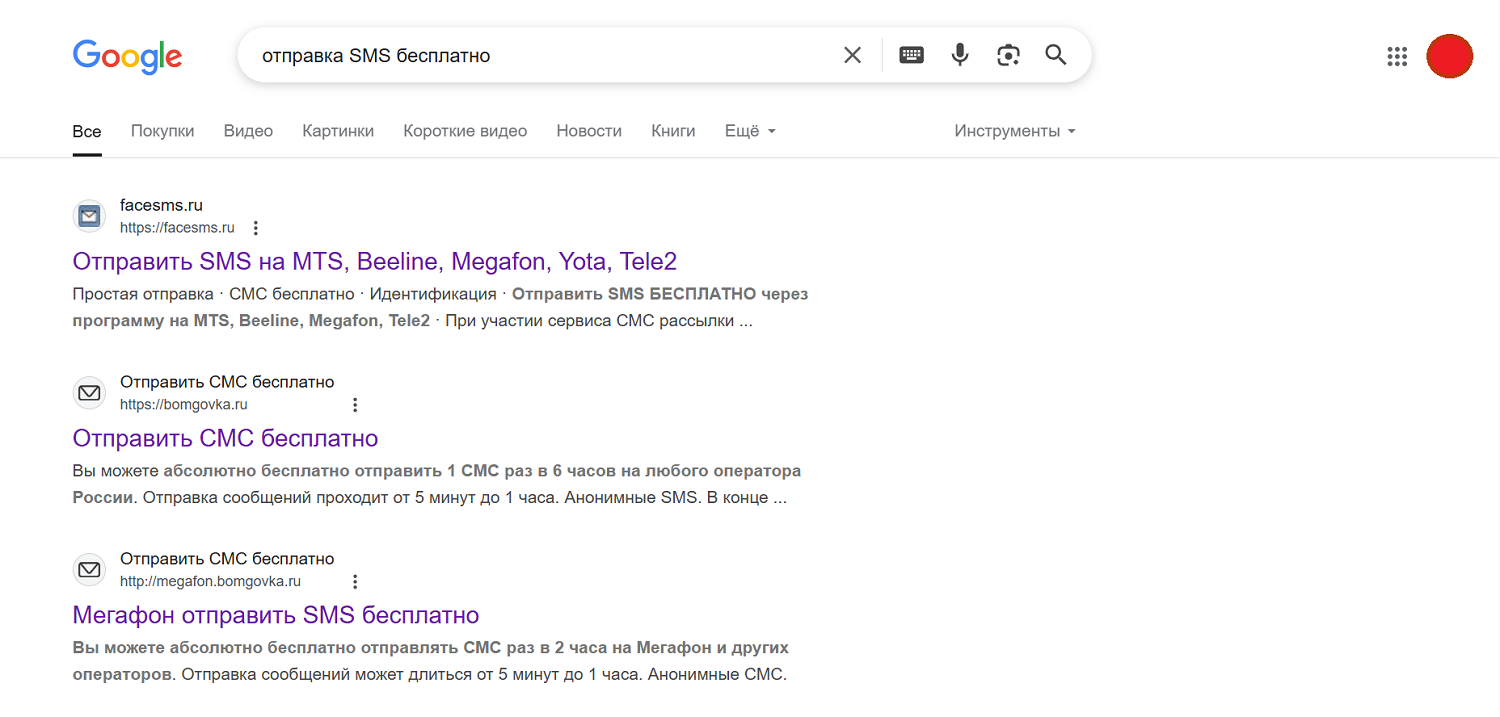1500x717 pixels.
Task: Click the bomgovka.ru envelope favicon
Action: tap(89, 393)
